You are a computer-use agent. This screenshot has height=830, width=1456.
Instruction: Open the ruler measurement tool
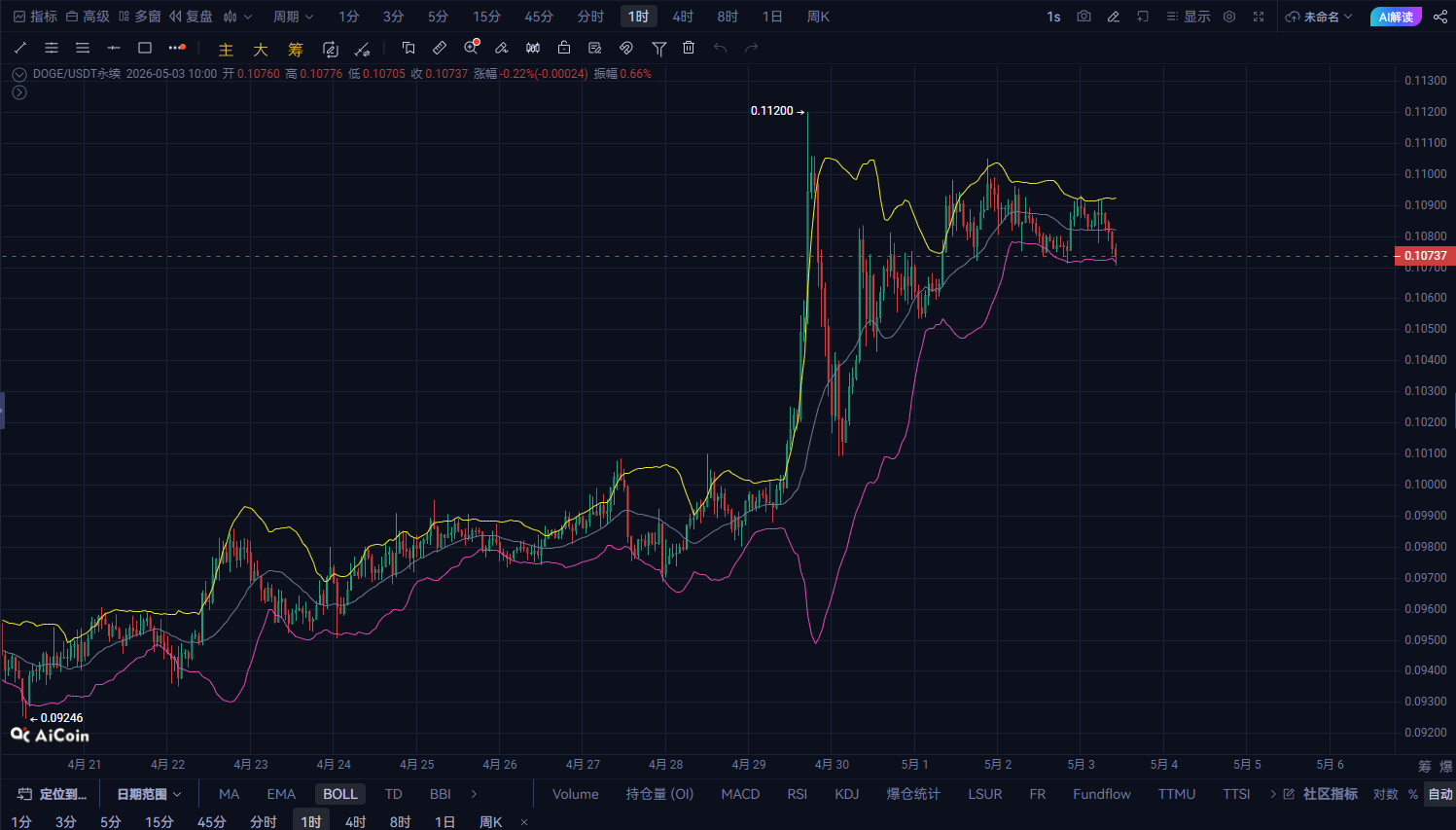pos(440,48)
